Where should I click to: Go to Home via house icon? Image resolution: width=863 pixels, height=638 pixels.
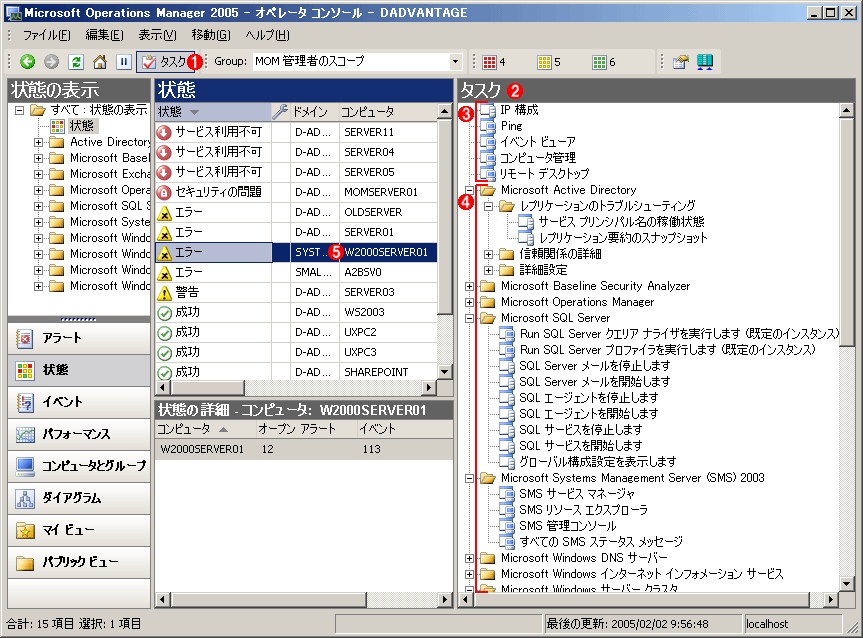pyautogui.click(x=100, y=62)
